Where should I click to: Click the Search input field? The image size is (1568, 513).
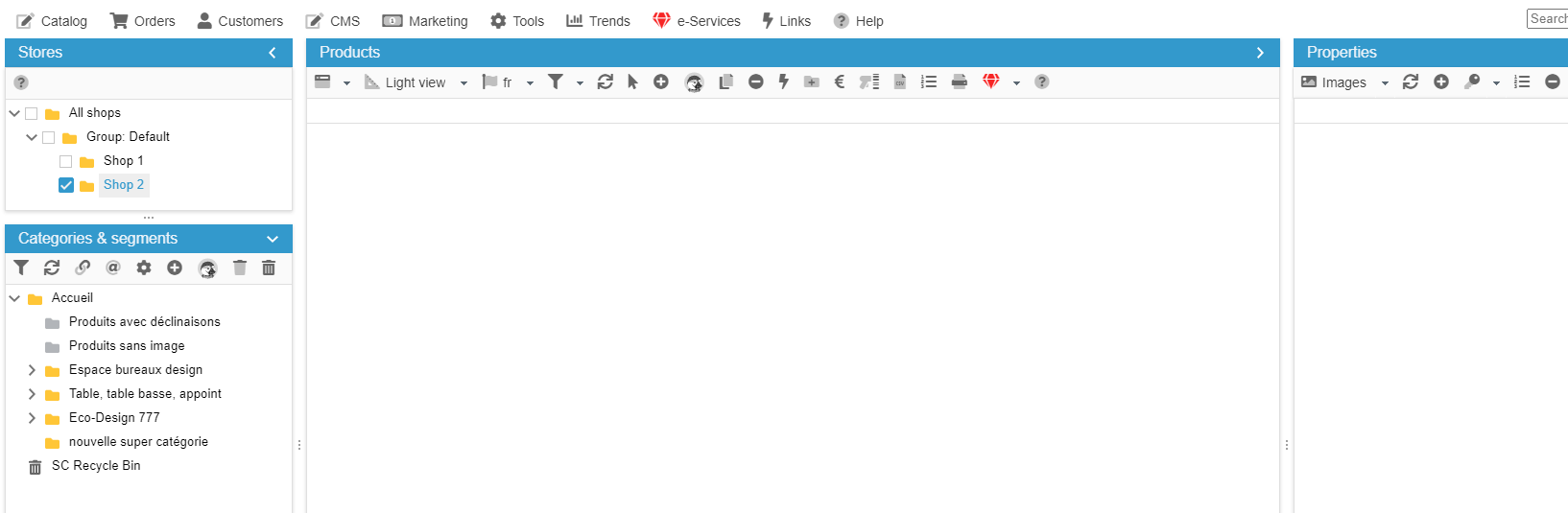1547,19
